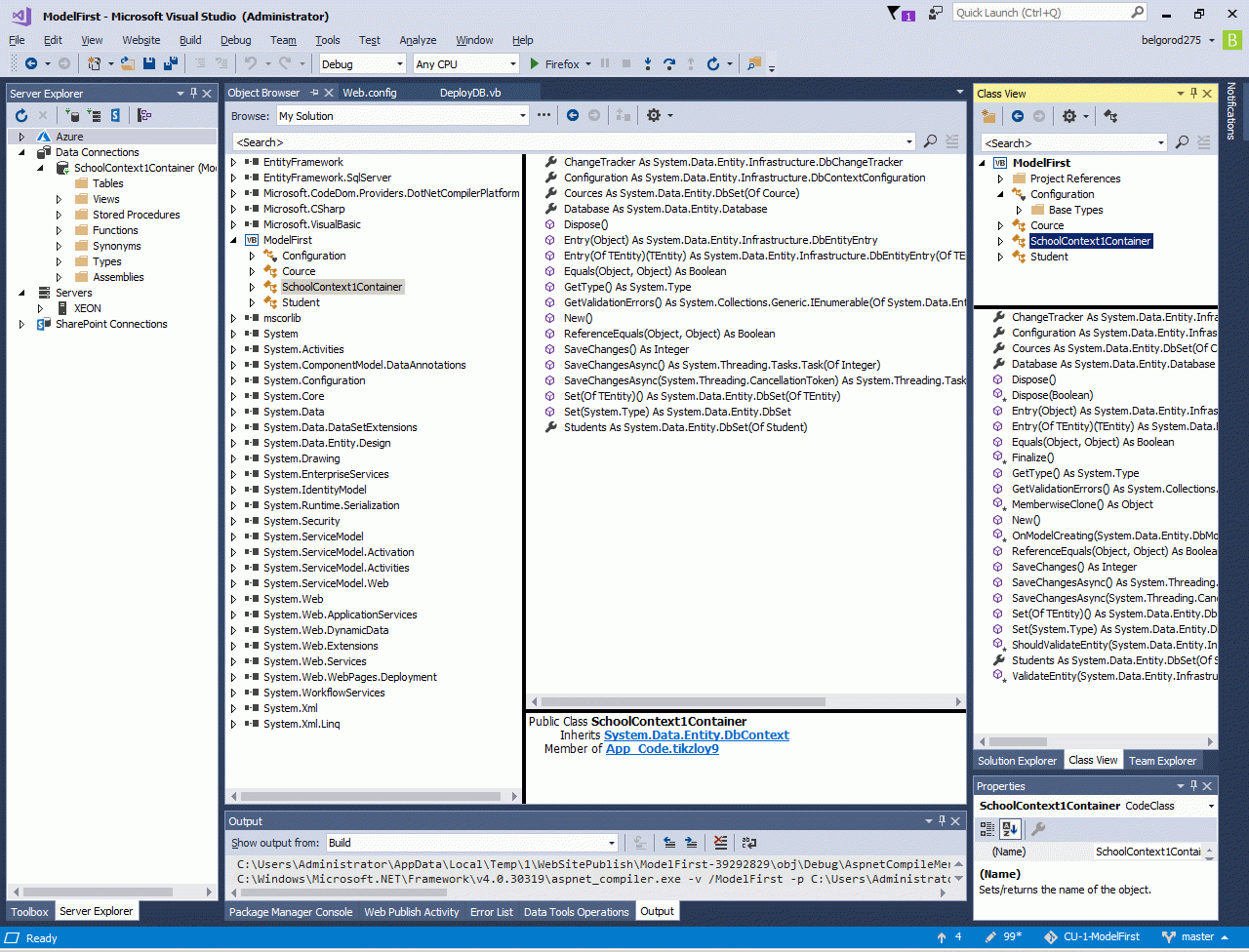Viewport: 1249px width, 952px height.
Task: Expand the Azure node in Server Explorer
Action: 21,137
